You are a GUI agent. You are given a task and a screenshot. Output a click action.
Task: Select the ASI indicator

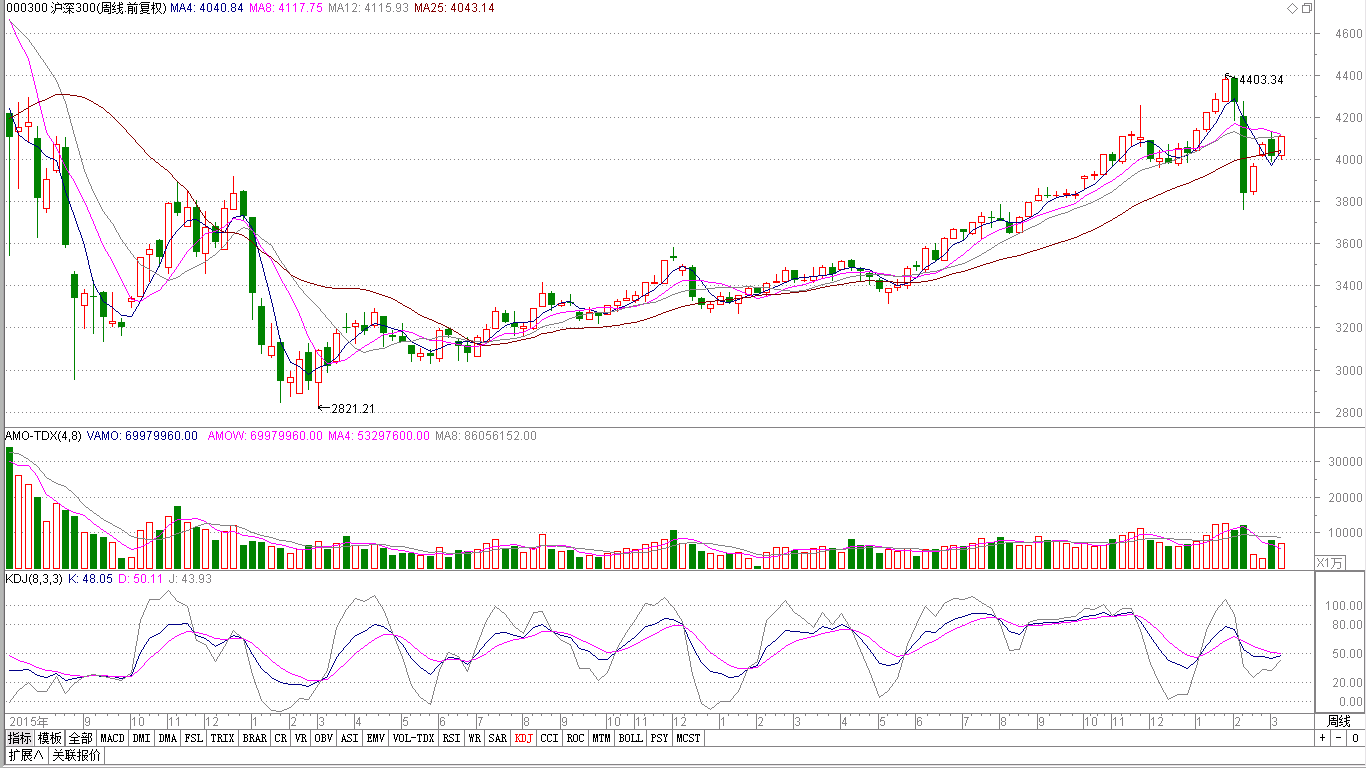point(349,738)
